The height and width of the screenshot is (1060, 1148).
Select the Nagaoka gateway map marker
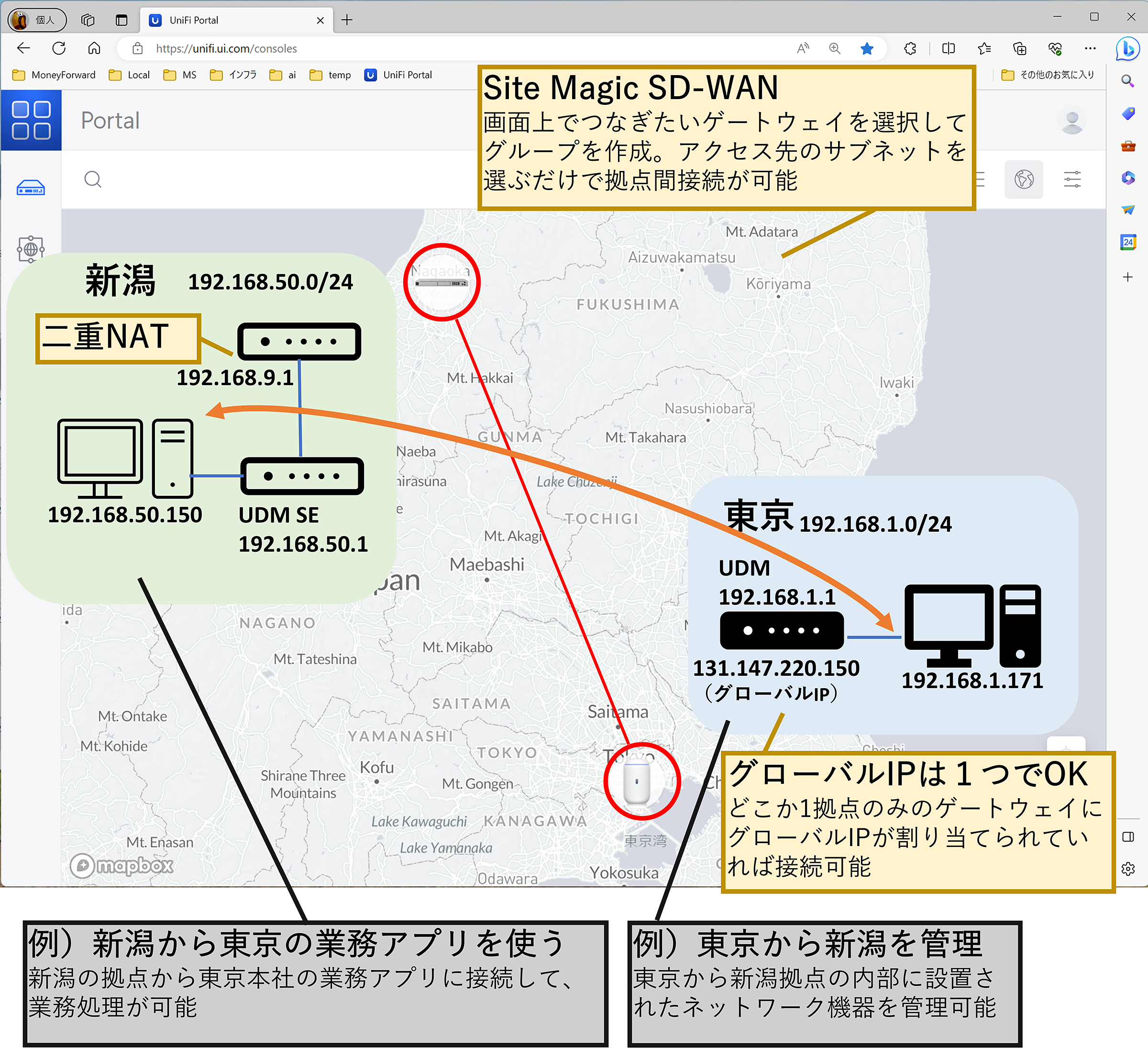[x=442, y=282]
